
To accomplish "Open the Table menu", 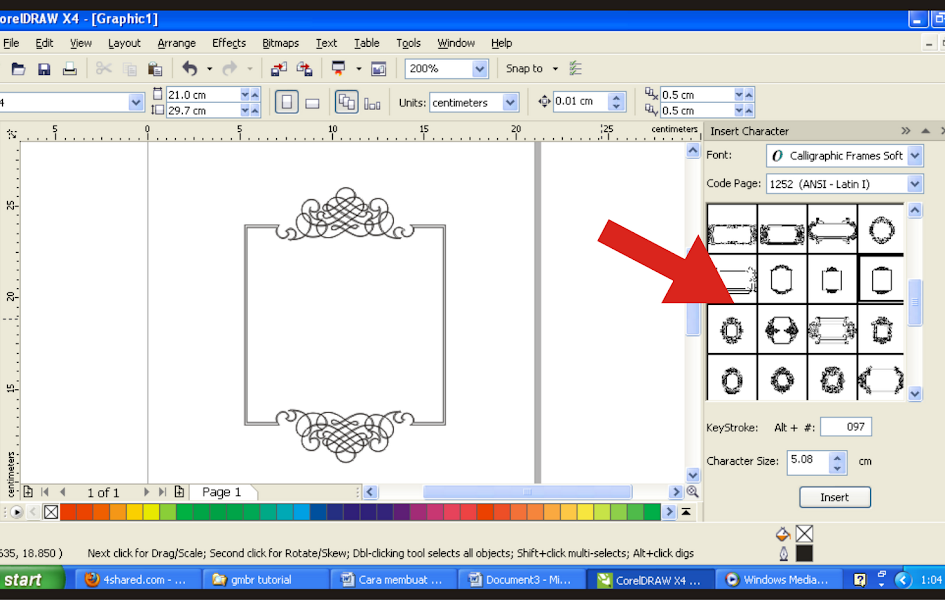I will 366,43.
